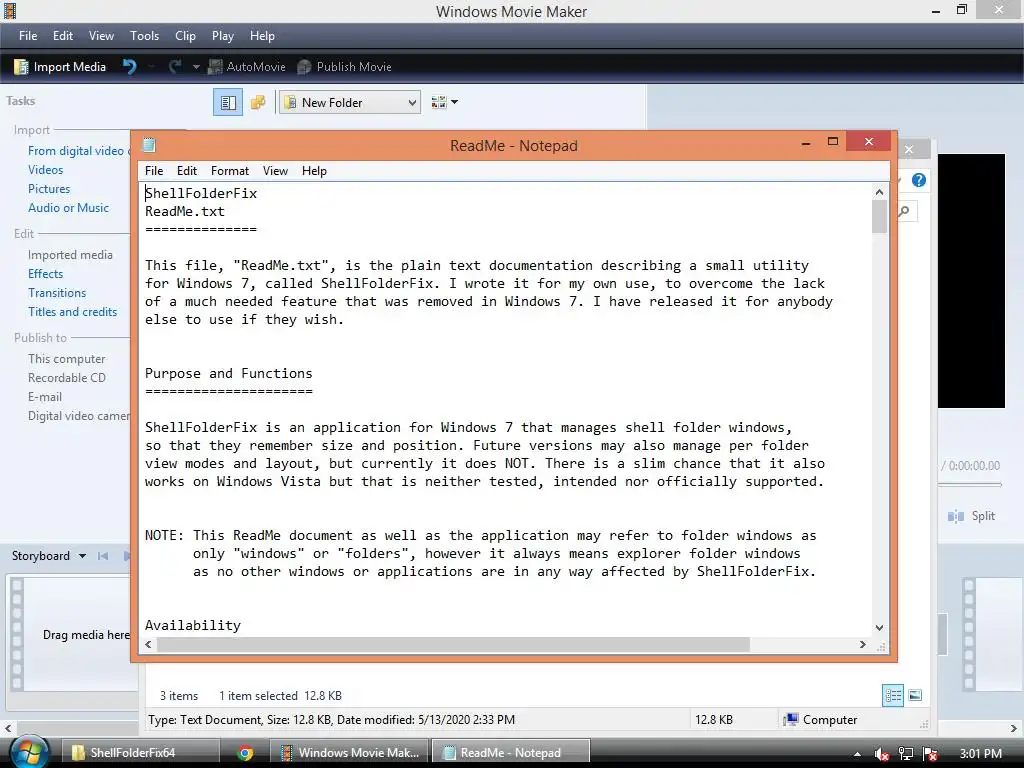Open Movie Maker Clip menu

pos(185,36)
